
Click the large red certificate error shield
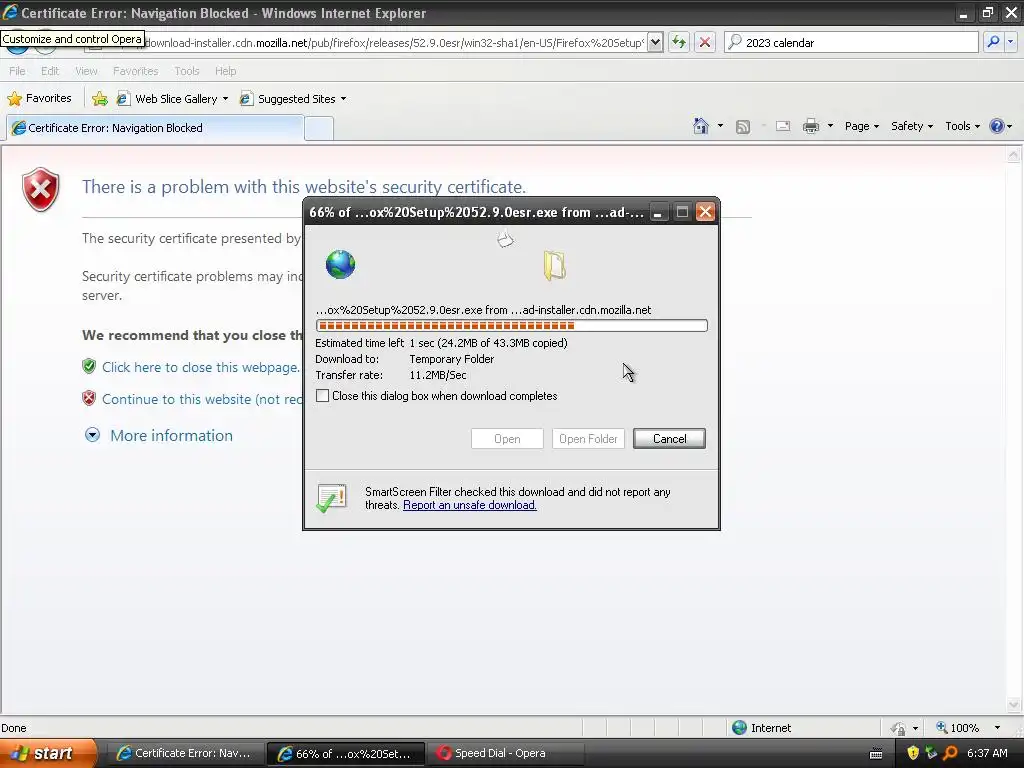pos(40,189)
